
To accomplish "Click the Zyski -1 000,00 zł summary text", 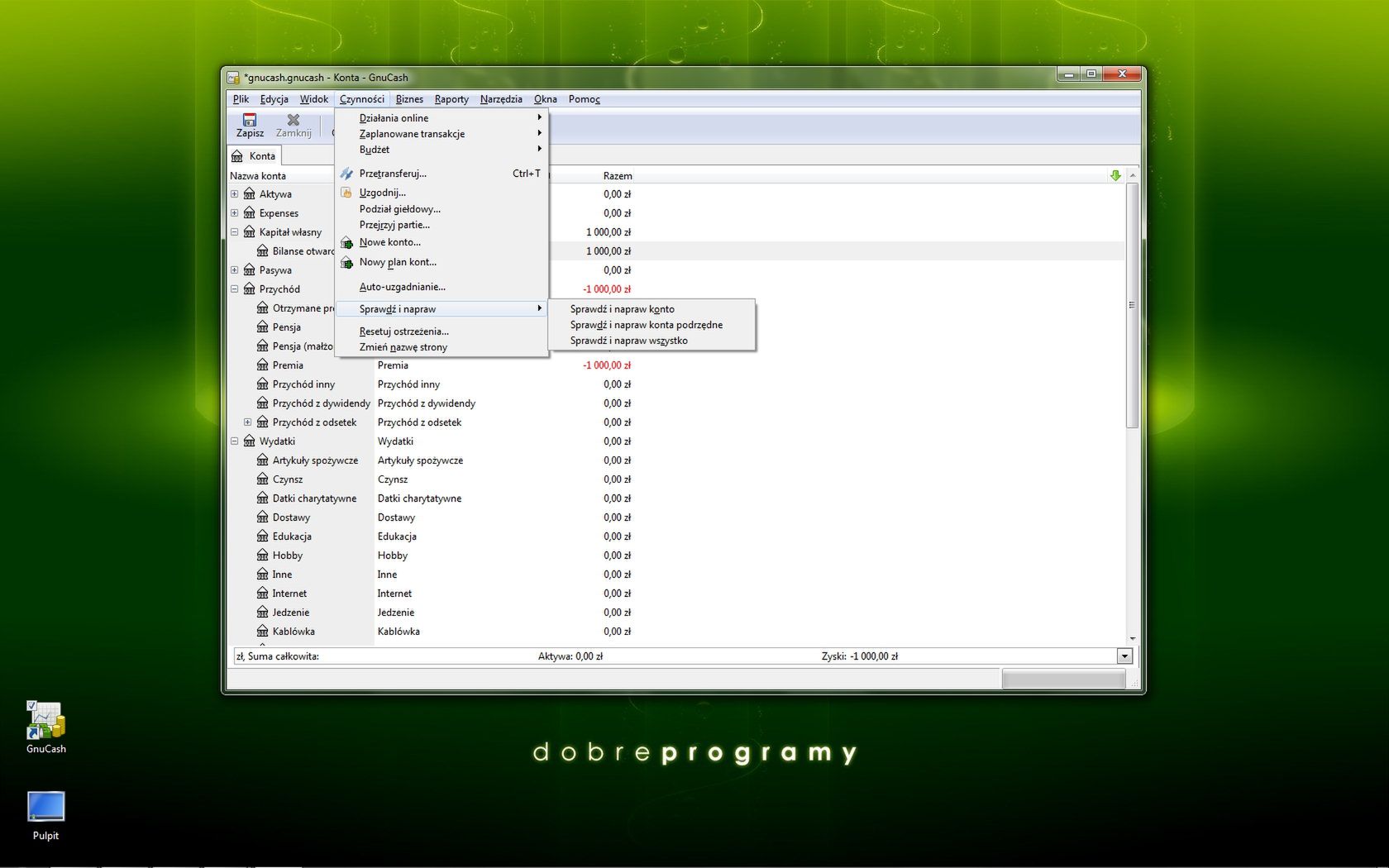I will pos(859,656).
